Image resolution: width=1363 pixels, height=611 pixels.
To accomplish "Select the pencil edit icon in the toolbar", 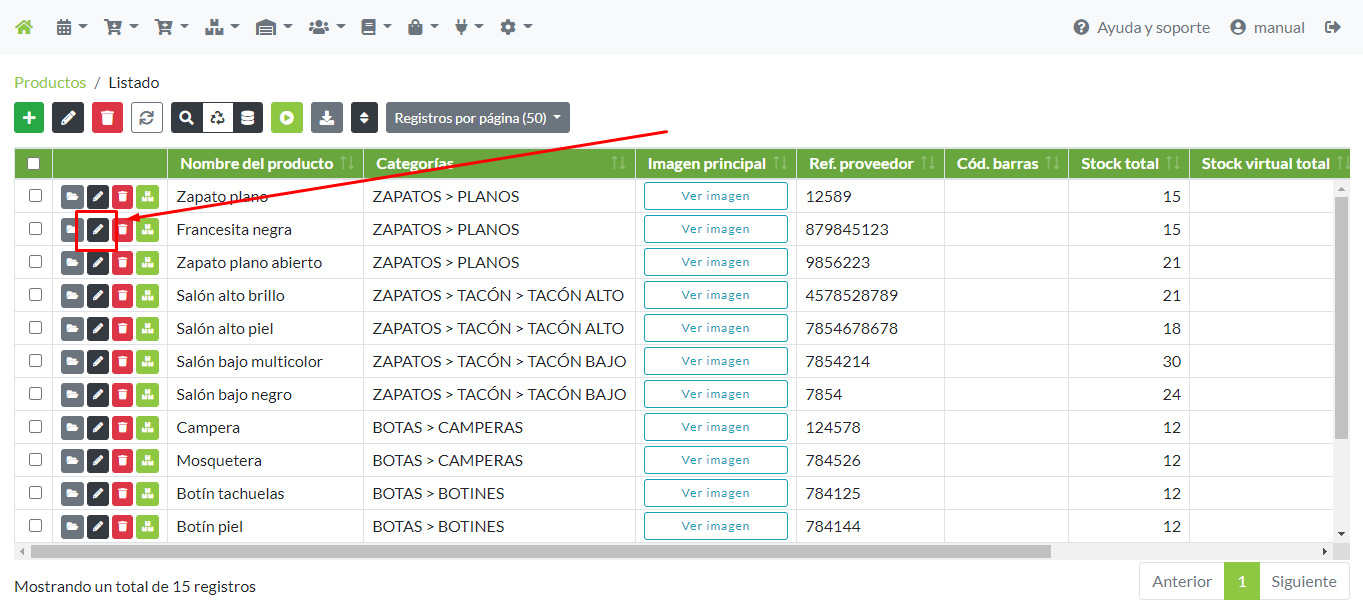I will 67,117.
